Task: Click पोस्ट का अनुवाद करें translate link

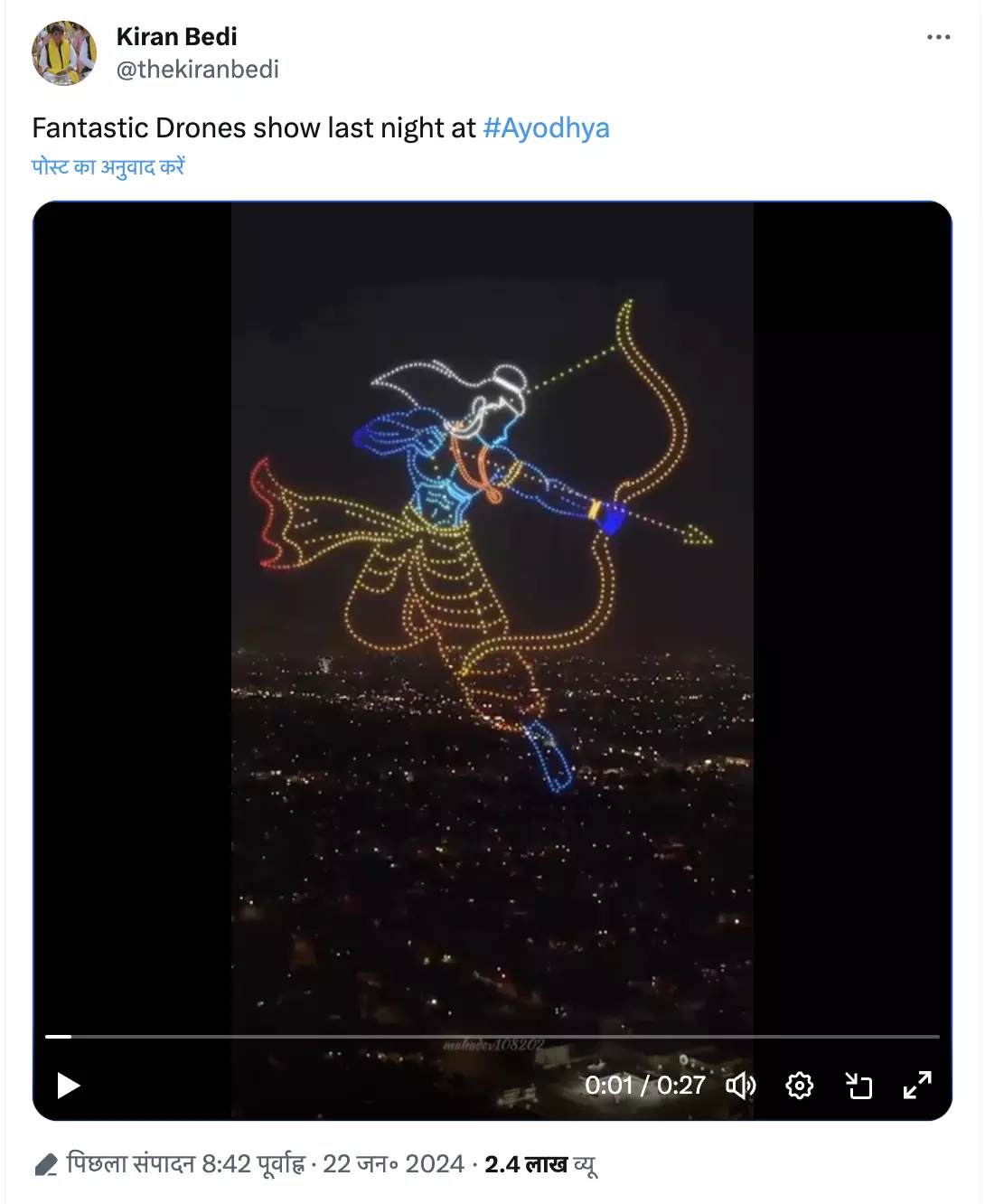Action: point(108,167)
